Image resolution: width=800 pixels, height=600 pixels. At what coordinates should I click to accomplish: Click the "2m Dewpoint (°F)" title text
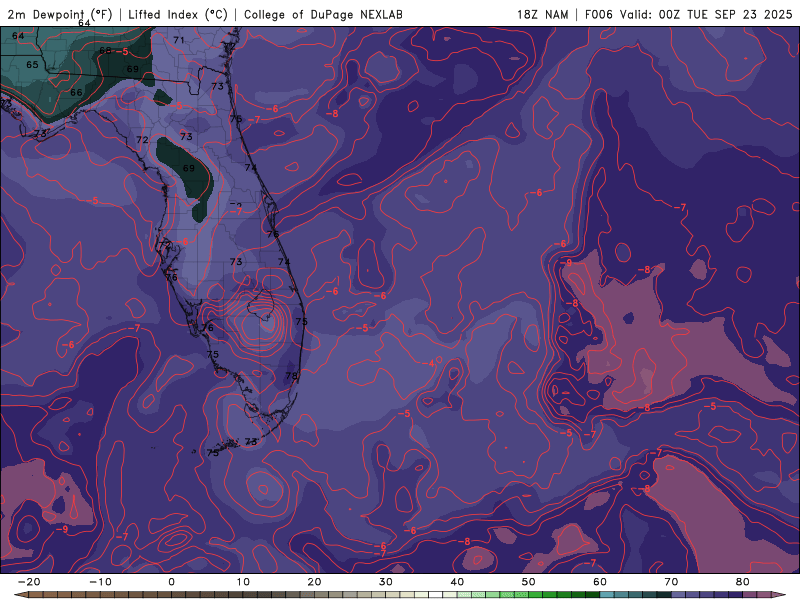click(60, 14)
